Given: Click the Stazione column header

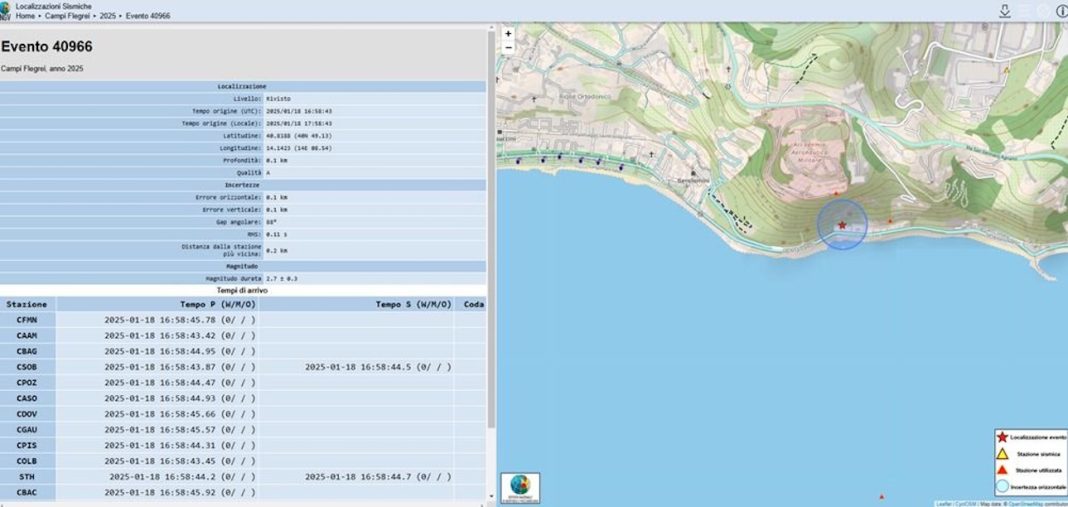Looking at the screenshot, I should 27,304.
